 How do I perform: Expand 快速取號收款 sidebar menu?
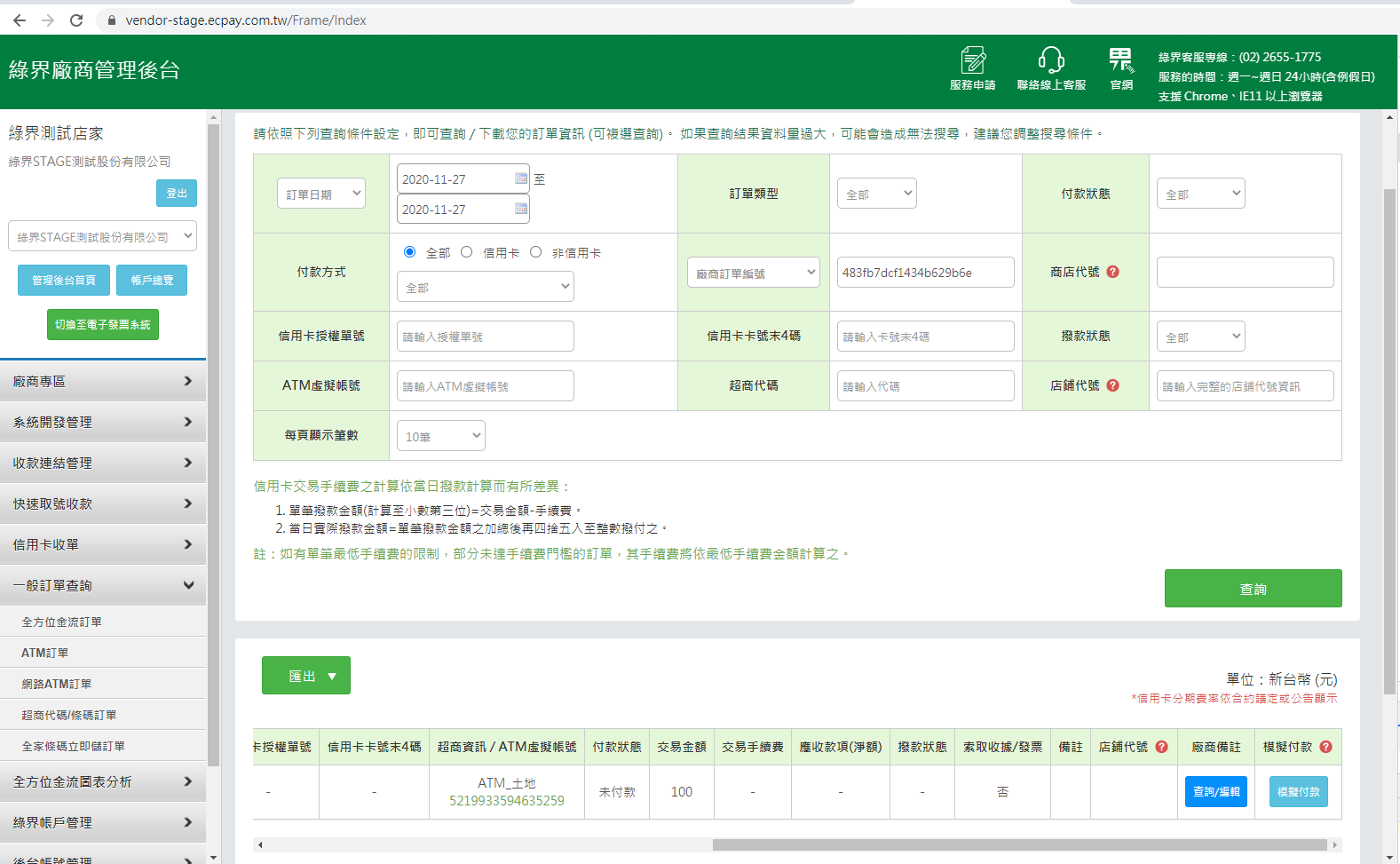(x=103, y=503)
